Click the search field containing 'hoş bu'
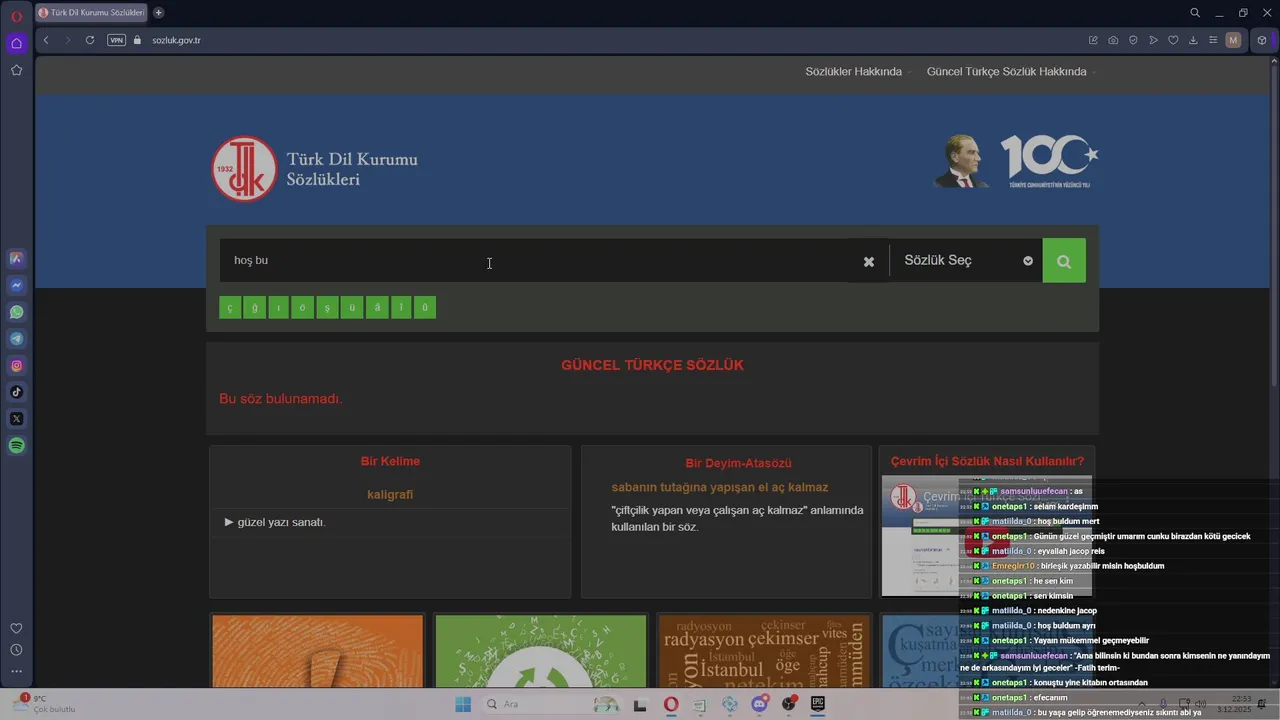Viewport: 1280px width, 720px height. pyautogui.click(x=535, y=260)
